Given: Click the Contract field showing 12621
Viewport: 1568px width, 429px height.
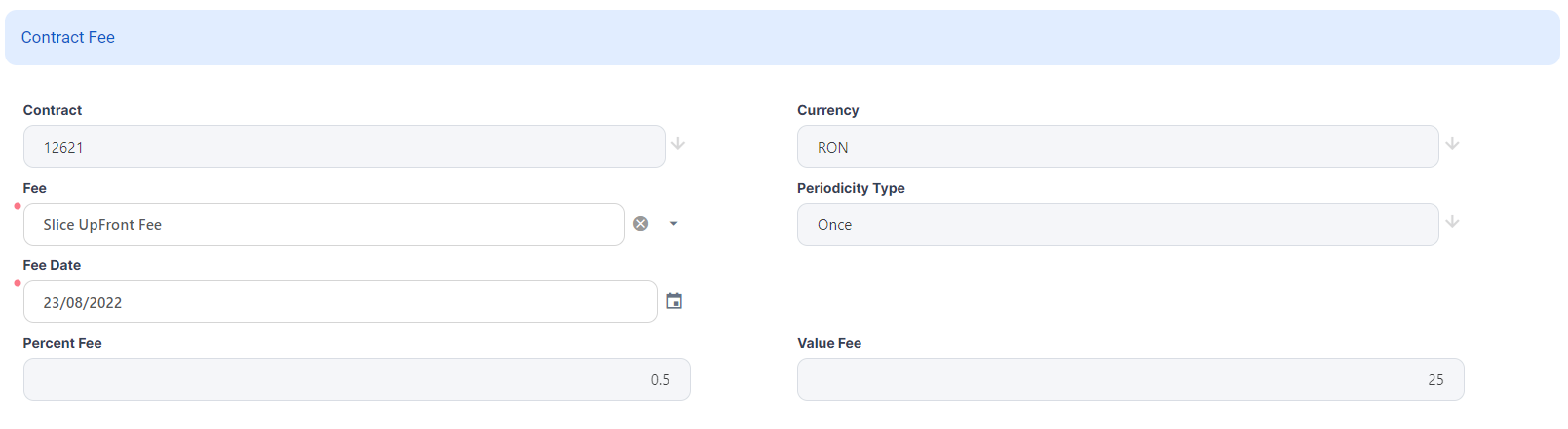Looking at the screenshot, I should click(343, 147).
